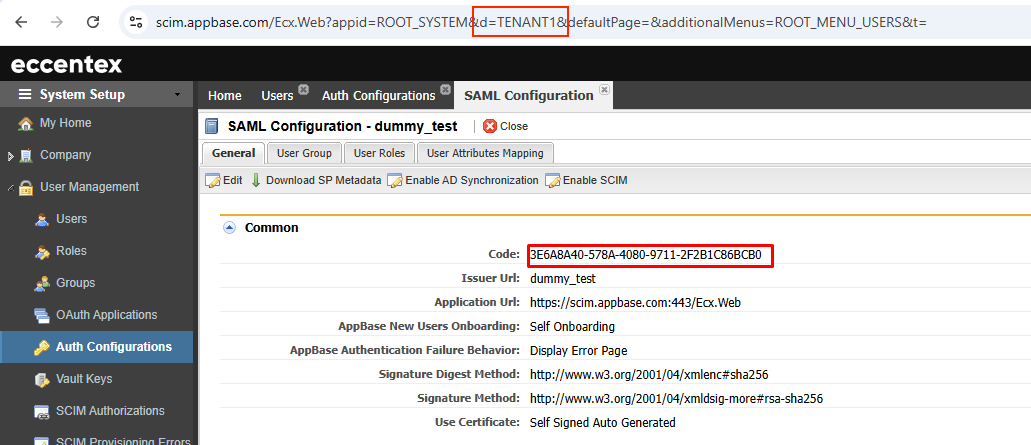Click the Company building icon
This screenshot has width=1031, height=445.
[26, 156]
